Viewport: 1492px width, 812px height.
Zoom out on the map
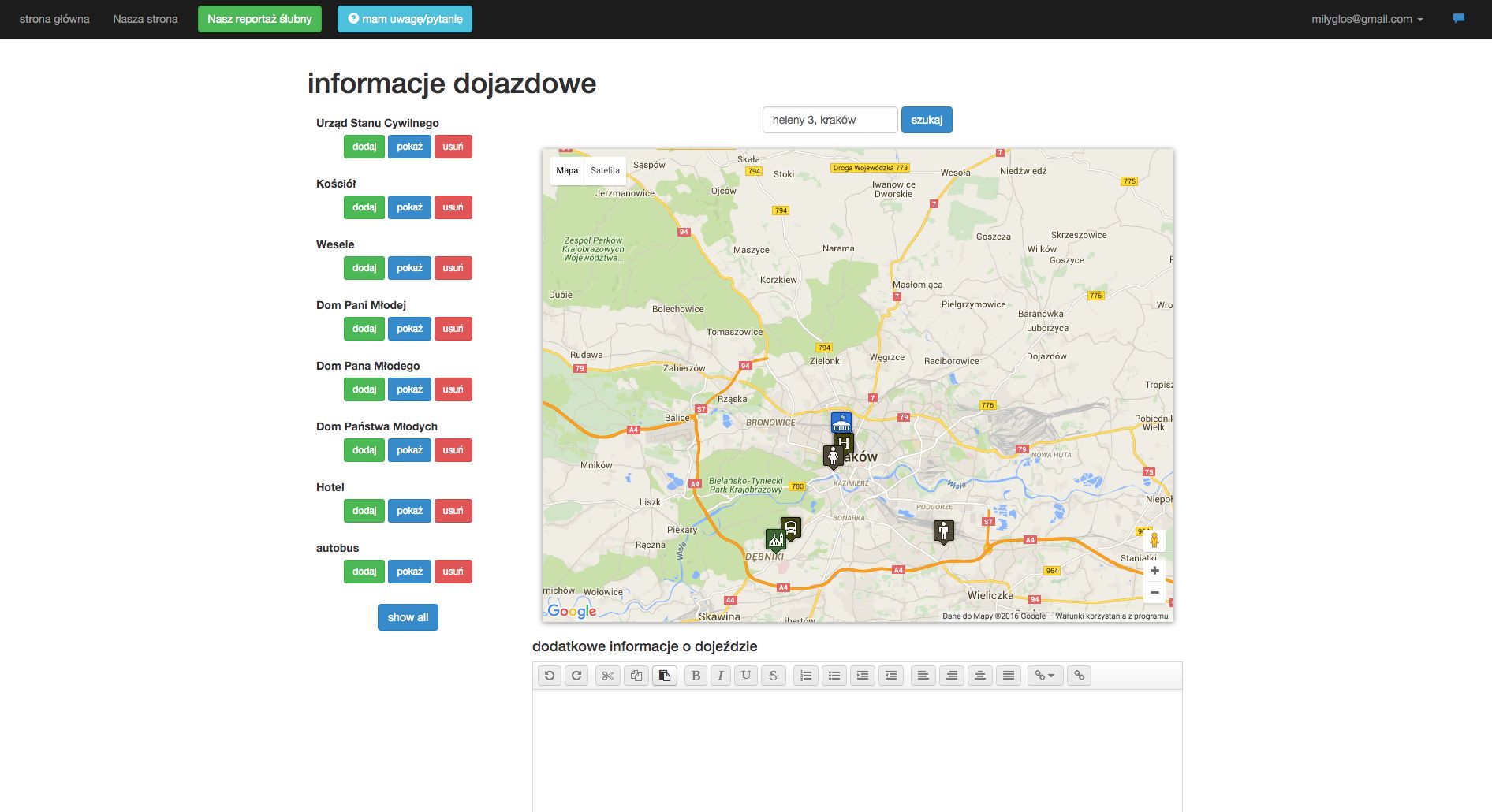coord(1154,592)
